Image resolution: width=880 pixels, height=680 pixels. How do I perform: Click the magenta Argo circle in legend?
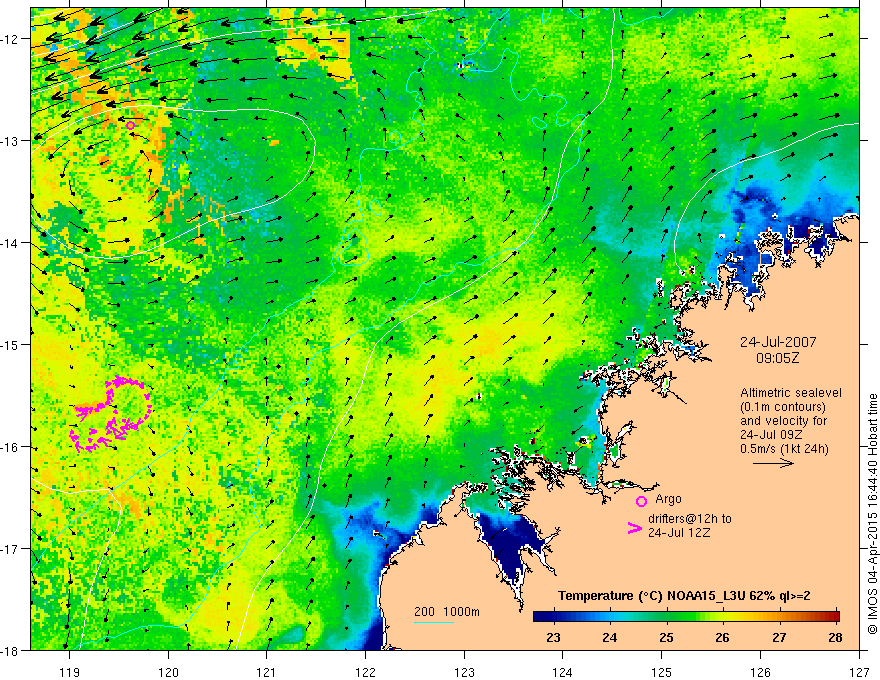(x=641, y=501)
